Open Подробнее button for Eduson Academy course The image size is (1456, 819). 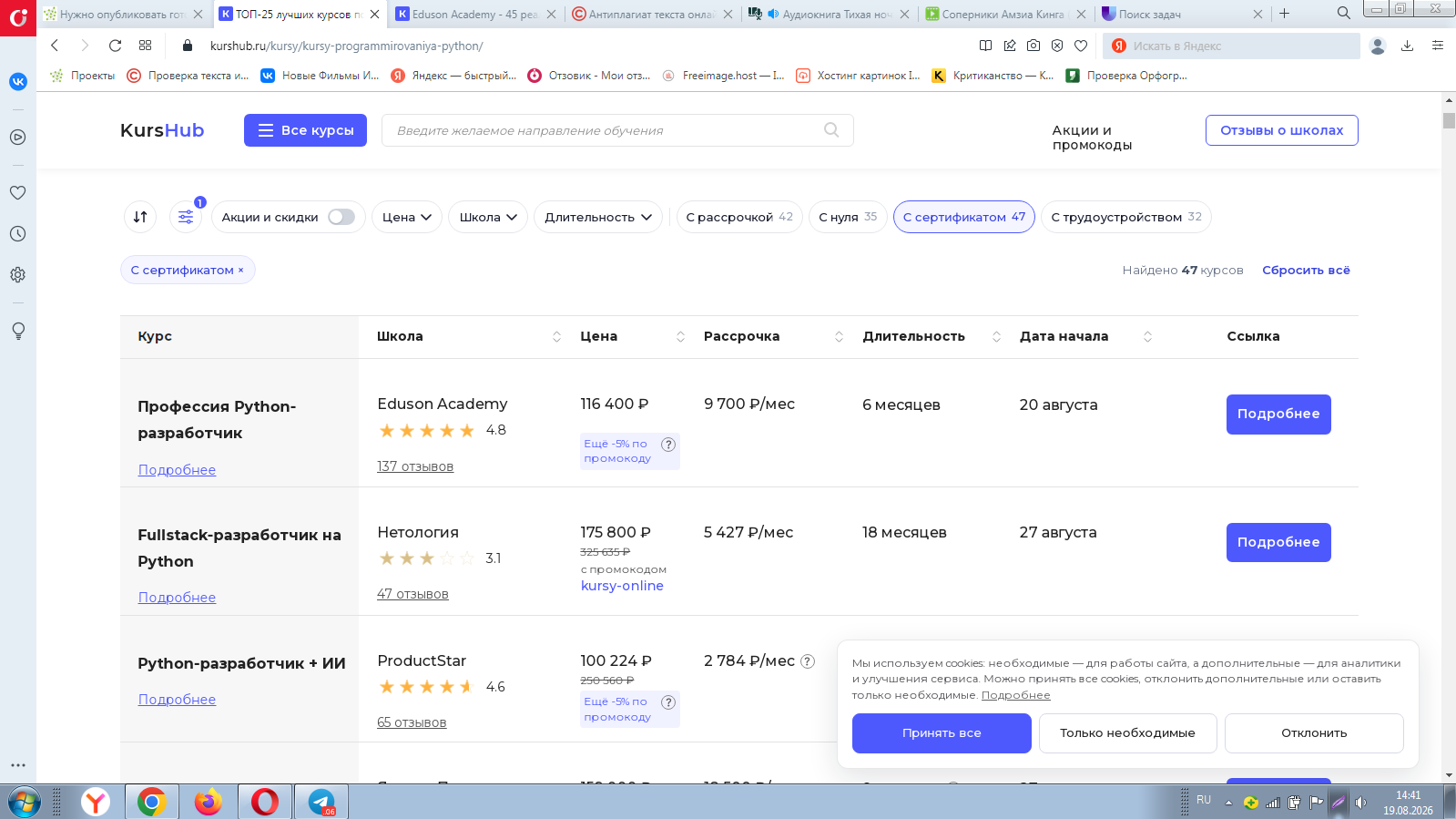tap(1278, 415)
